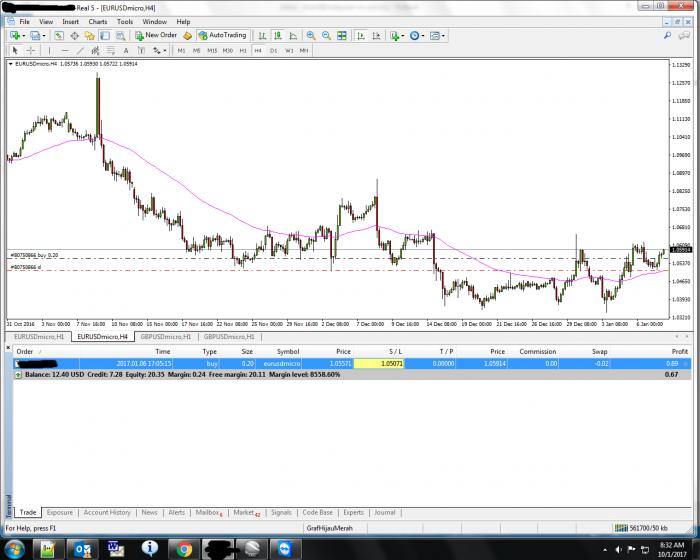Click the New Order button

[x=156, y=35]
